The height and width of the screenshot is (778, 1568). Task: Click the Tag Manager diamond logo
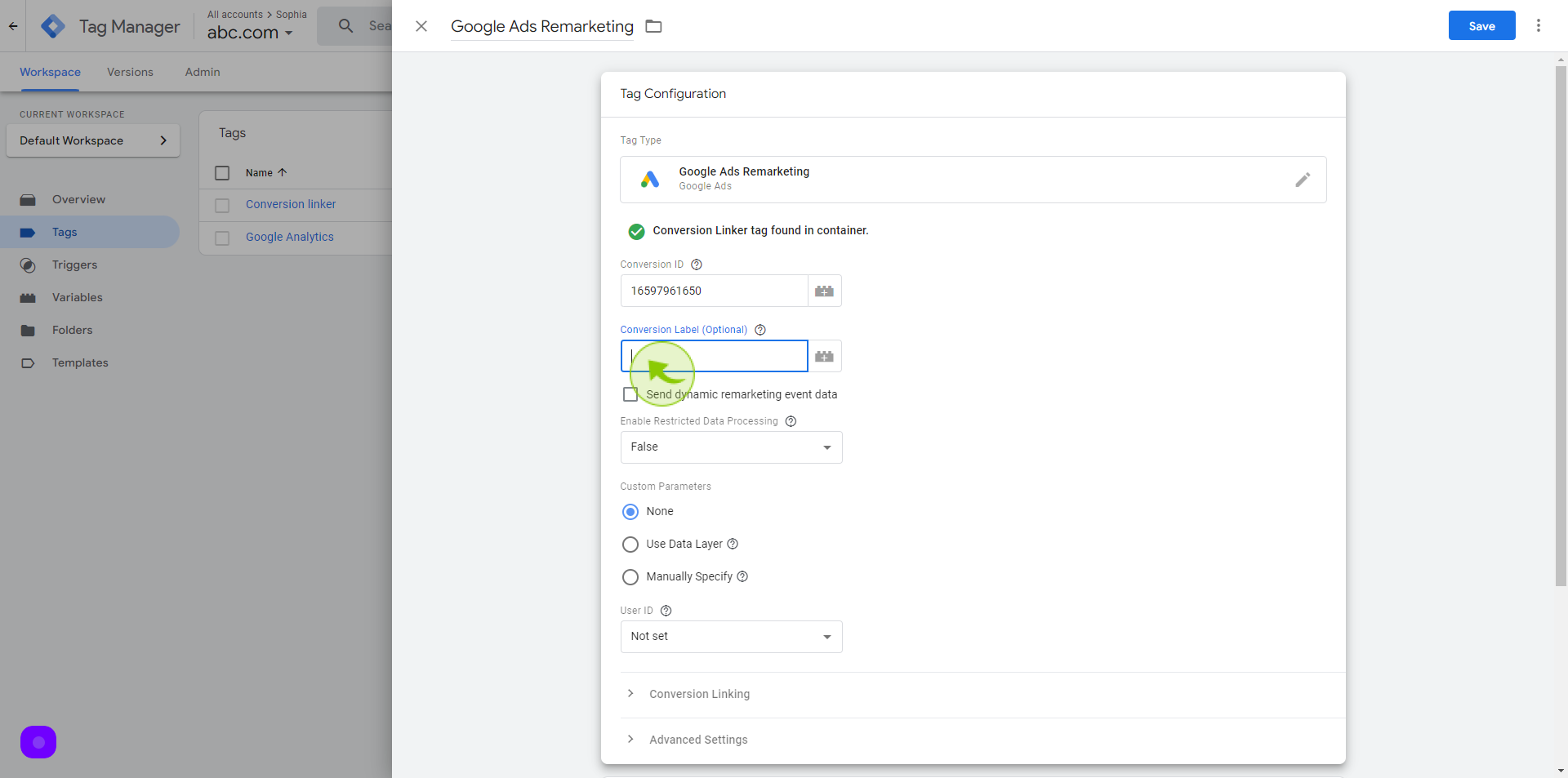pyautogui.click(x=53, y=26)
